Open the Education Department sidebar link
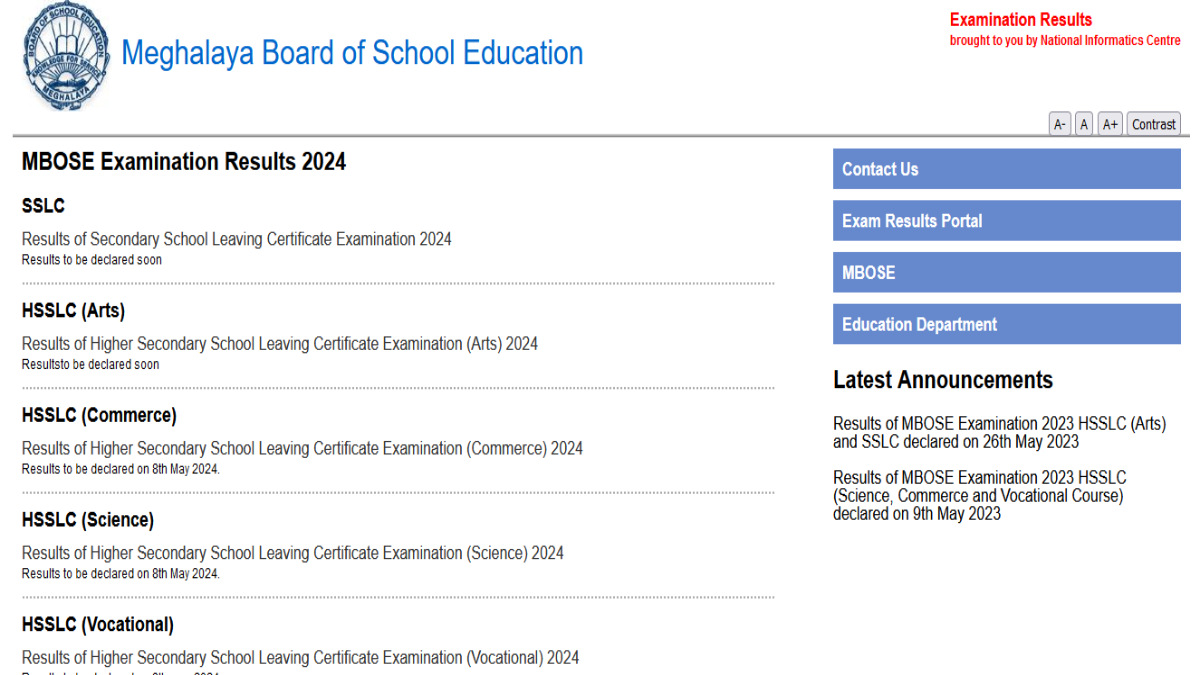Viewport: 1200px width, 675px height. pos(1006,325)
